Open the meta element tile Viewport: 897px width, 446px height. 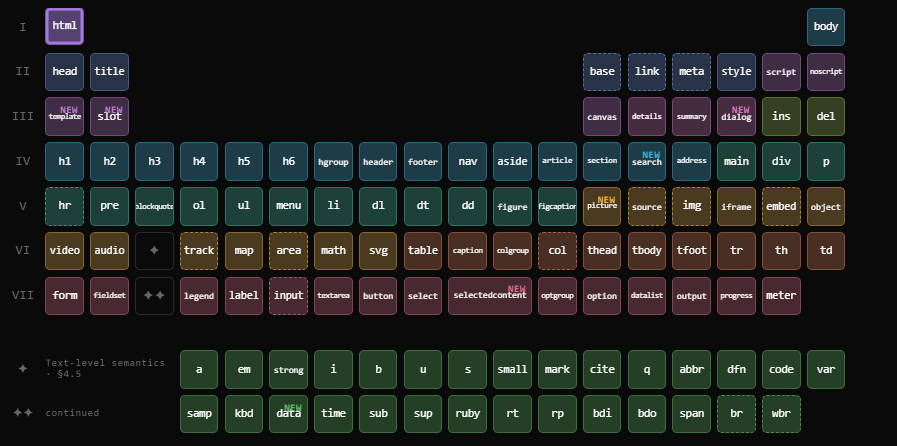coord(692,72)
